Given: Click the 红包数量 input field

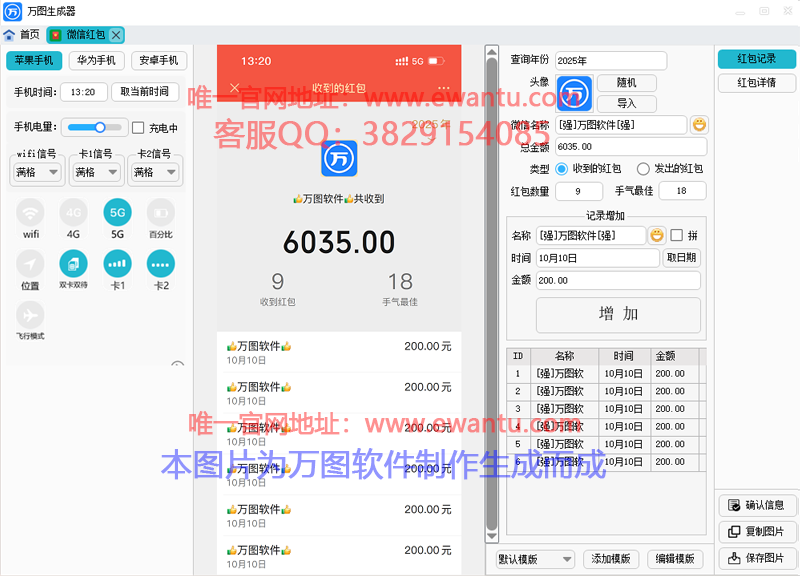Looking at the screenshot, I should point(579,191).
